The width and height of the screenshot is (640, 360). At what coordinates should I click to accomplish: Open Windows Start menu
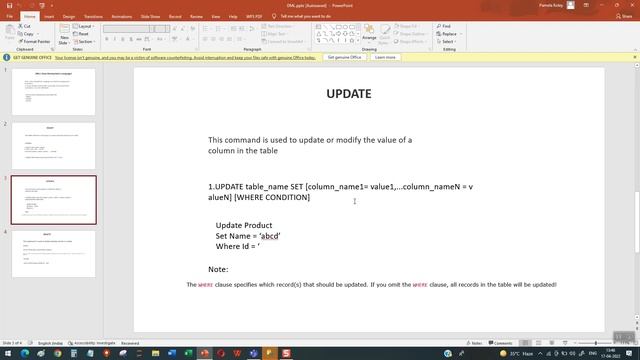point(8,353)
